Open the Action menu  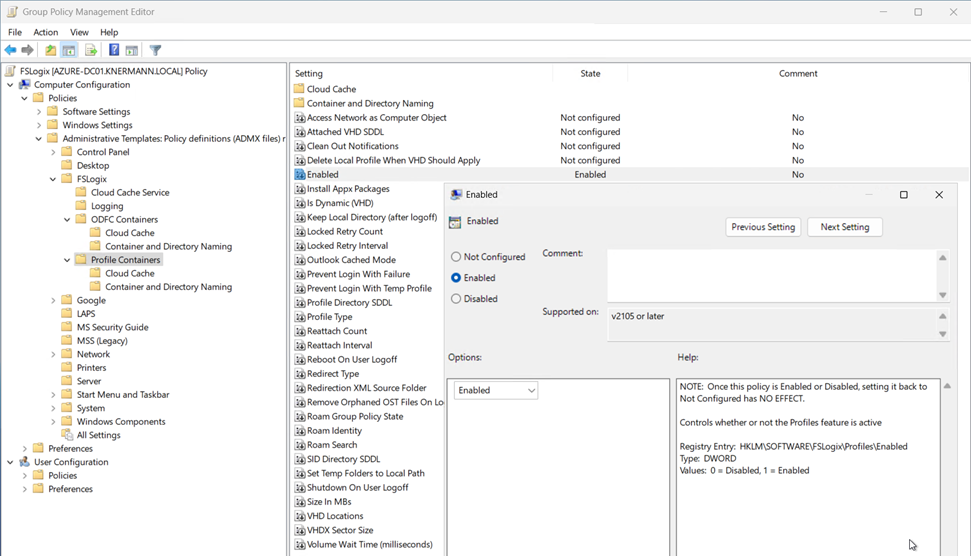(x=46, y=32)
